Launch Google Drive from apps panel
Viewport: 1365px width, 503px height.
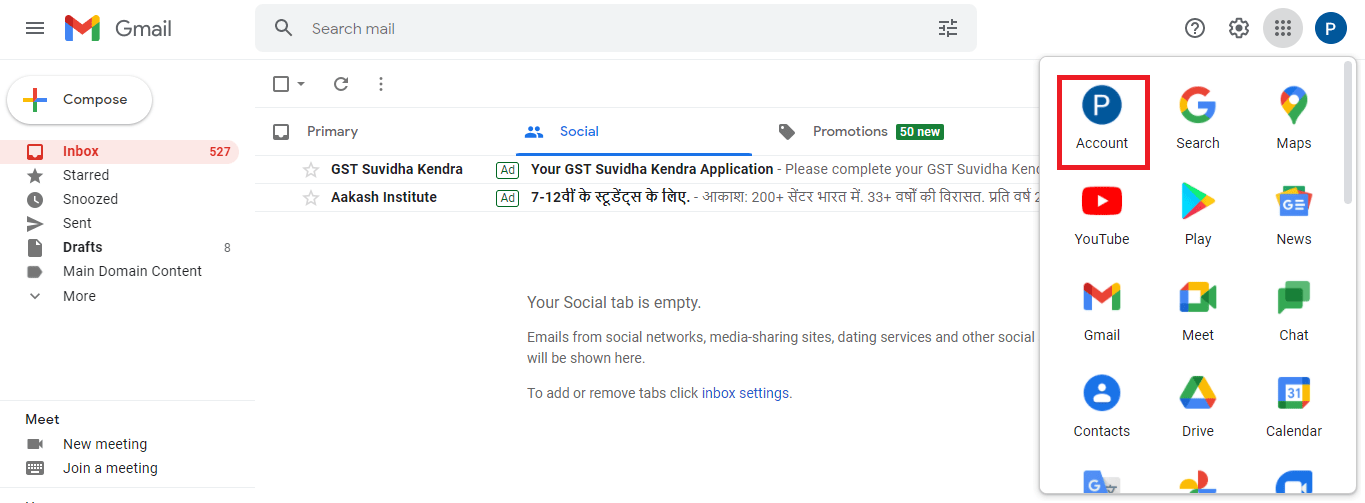pyautogui.click(x=1197, y=407)
